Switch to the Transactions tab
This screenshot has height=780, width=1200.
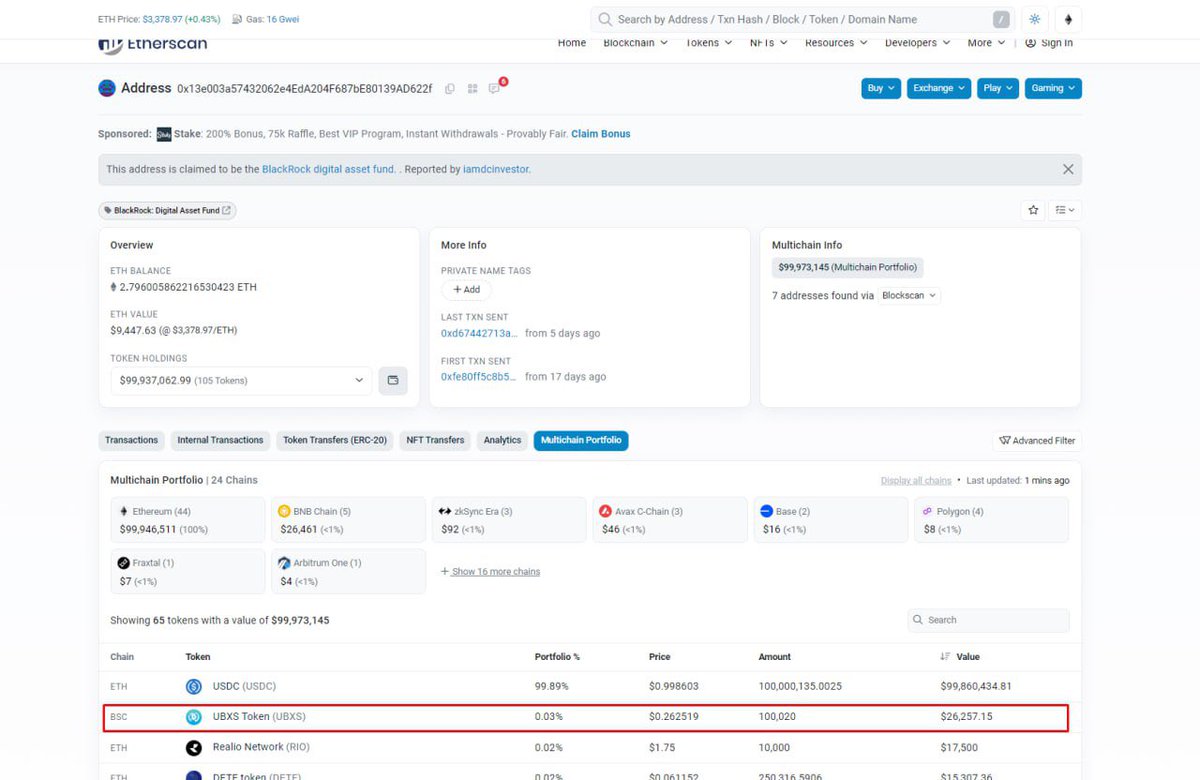(132, 440)
